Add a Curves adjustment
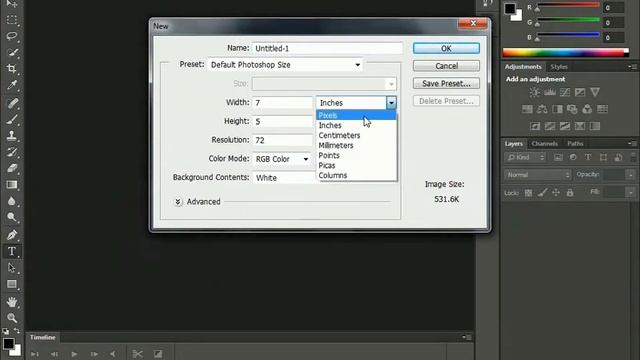Viewport: 640px width, 360px height. click(565, 92)
